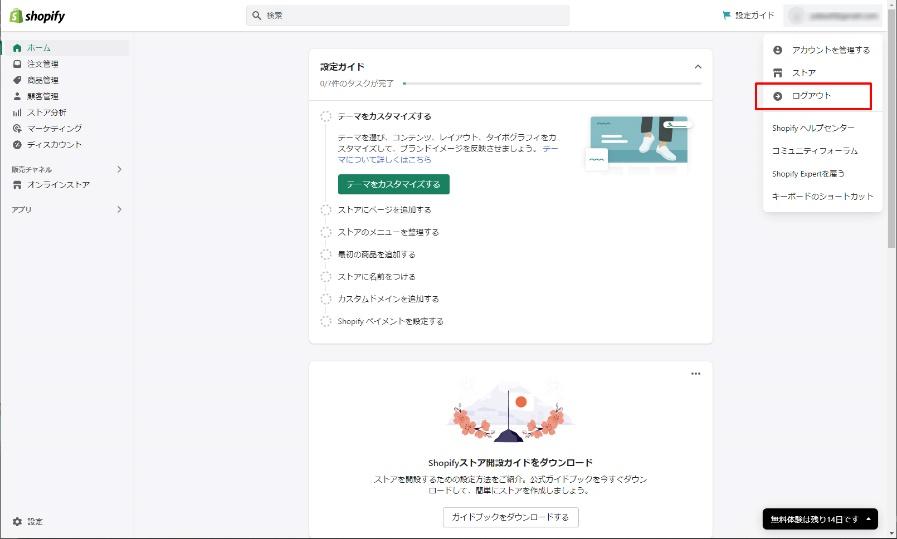The image size is (897, 539).
Task: Click the flag icon beside 設定ガイド
Action: [x=727, y=15]
